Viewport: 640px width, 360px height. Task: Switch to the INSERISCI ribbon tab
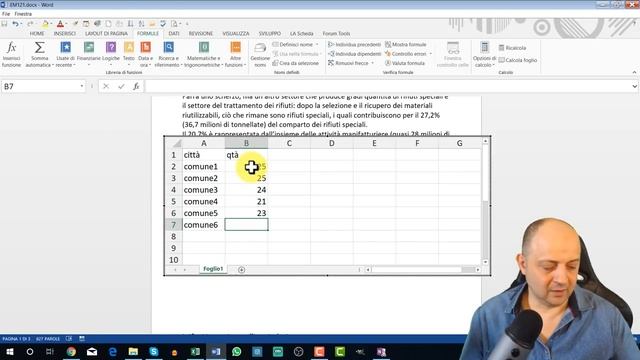[64, 33]
